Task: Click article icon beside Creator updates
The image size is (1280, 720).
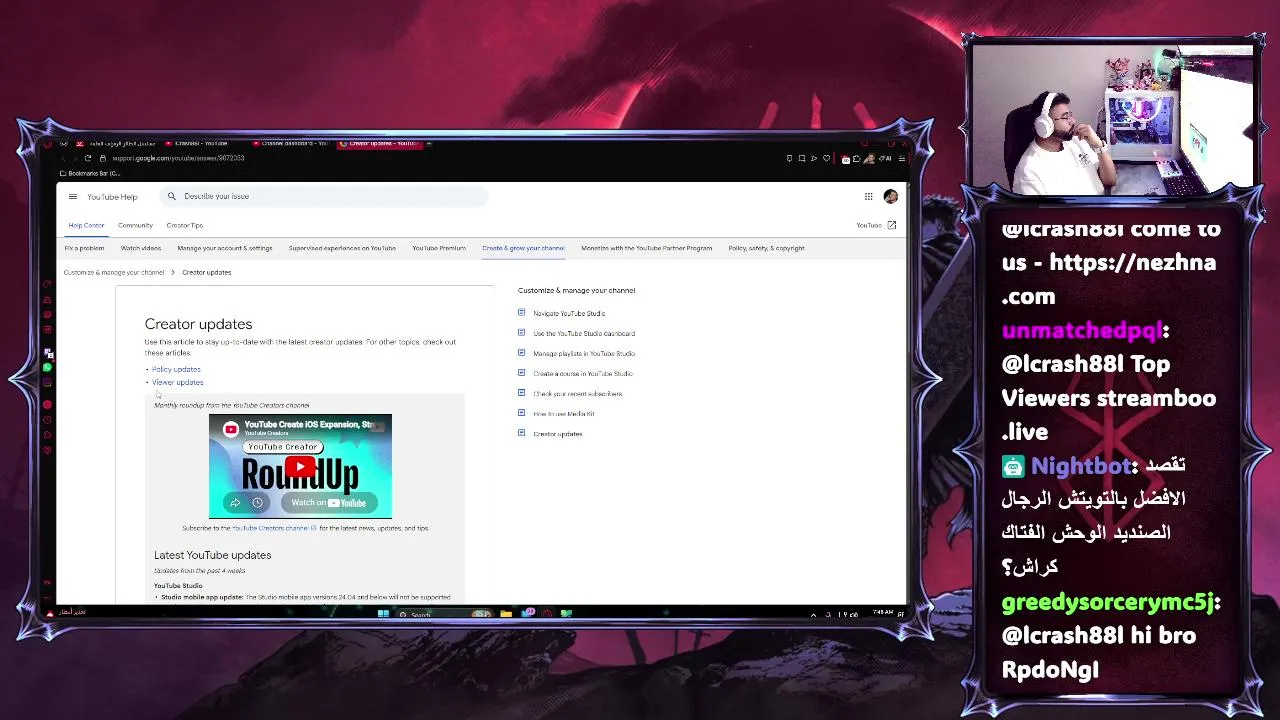Action: click(521, 433)
